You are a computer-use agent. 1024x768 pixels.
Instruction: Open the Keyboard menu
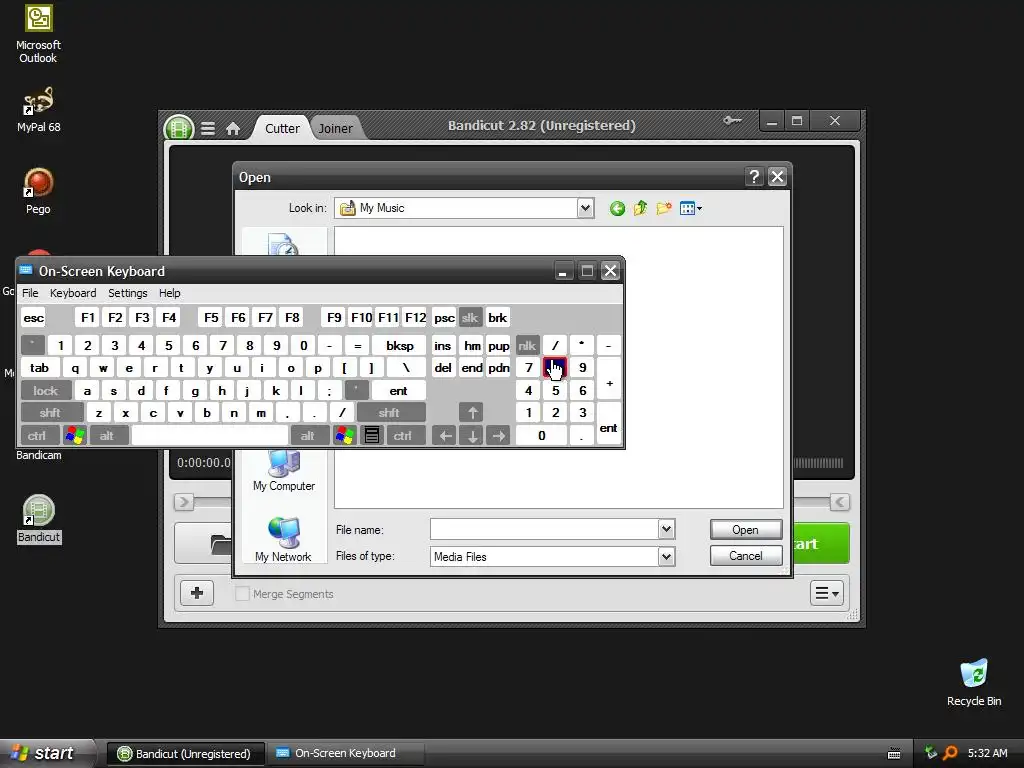point(73,293)
